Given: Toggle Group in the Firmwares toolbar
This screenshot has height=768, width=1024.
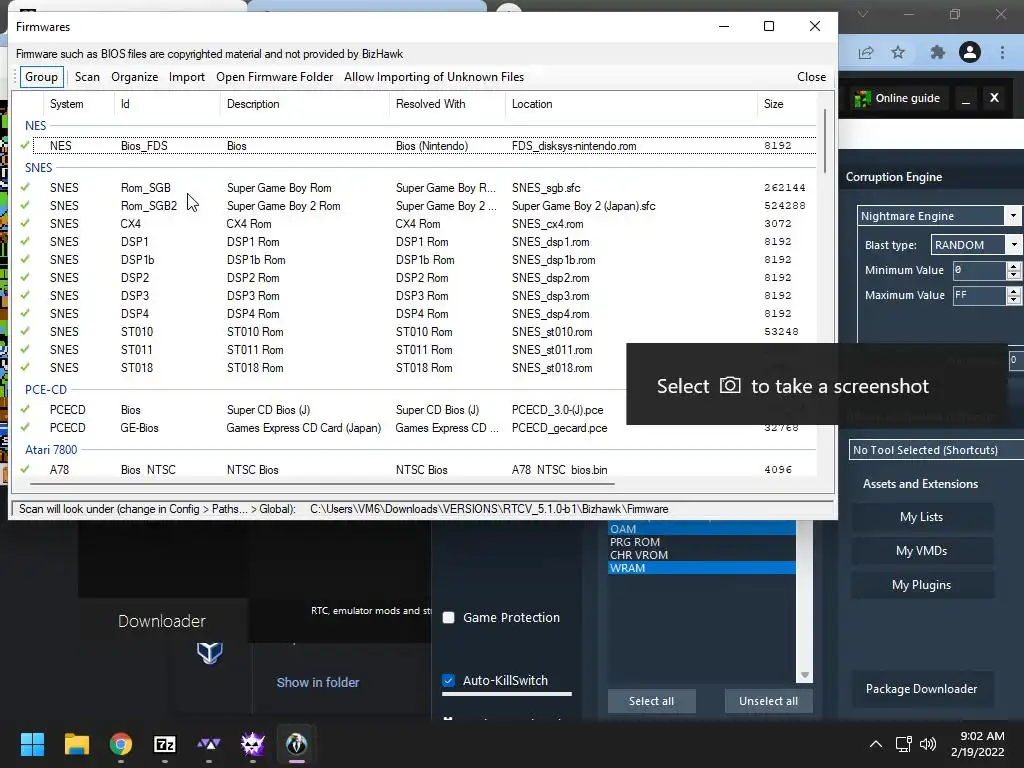Looking at the screenshot, I should [42, 77].
